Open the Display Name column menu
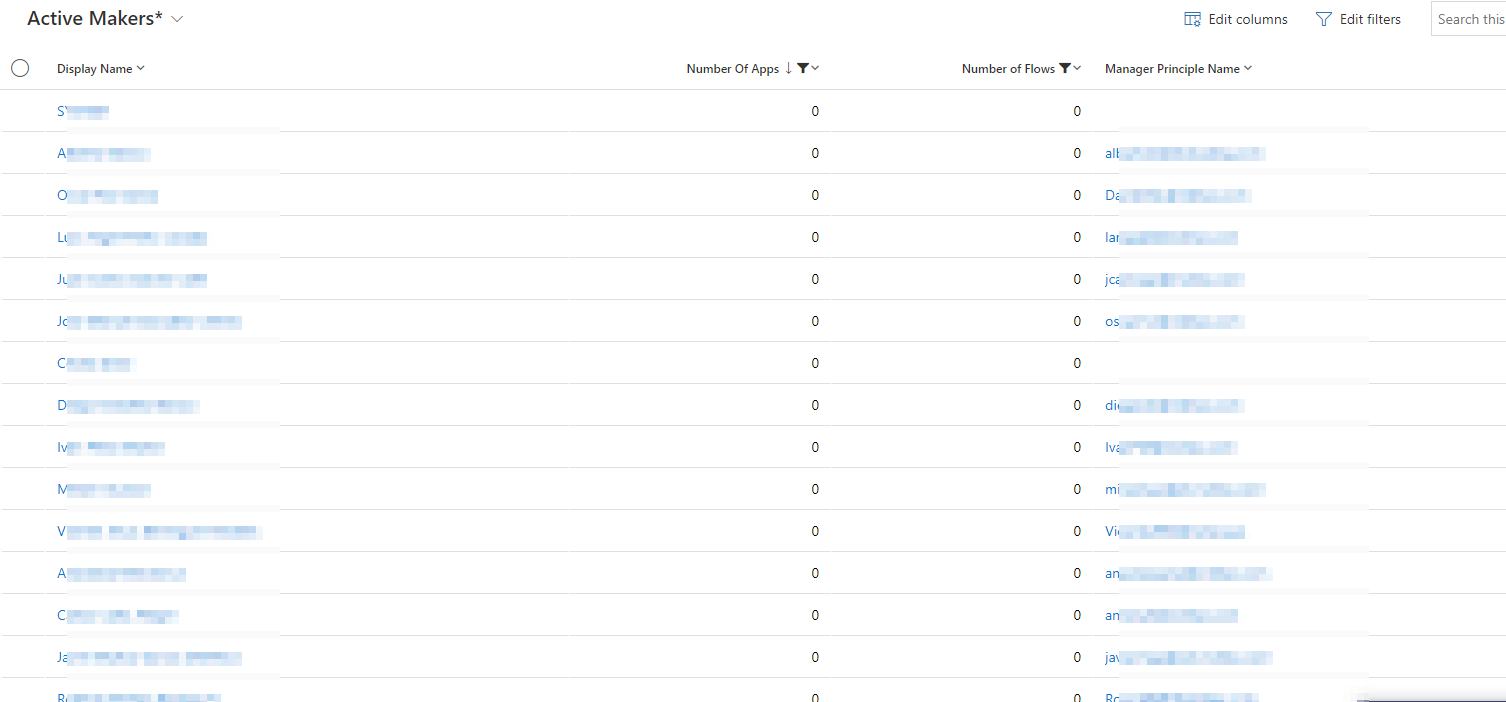 pos(139,68)
